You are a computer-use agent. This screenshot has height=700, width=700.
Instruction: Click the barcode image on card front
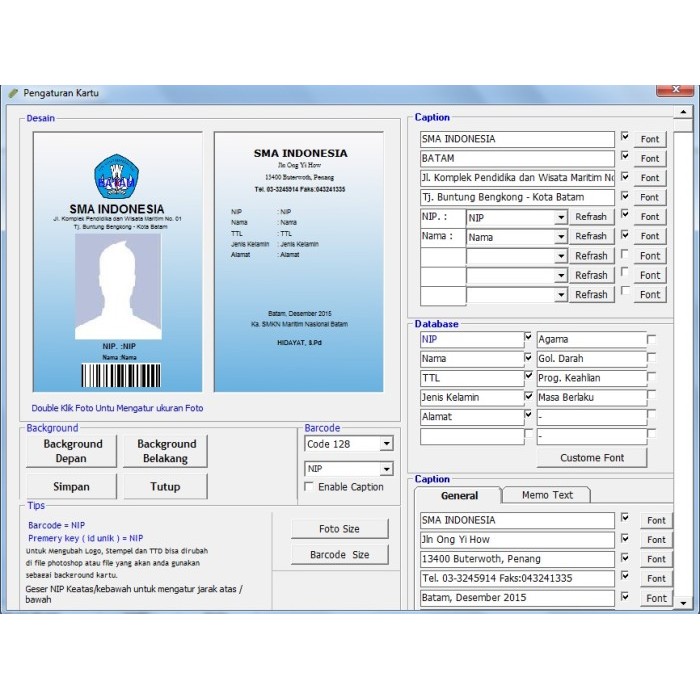(119, 376)
